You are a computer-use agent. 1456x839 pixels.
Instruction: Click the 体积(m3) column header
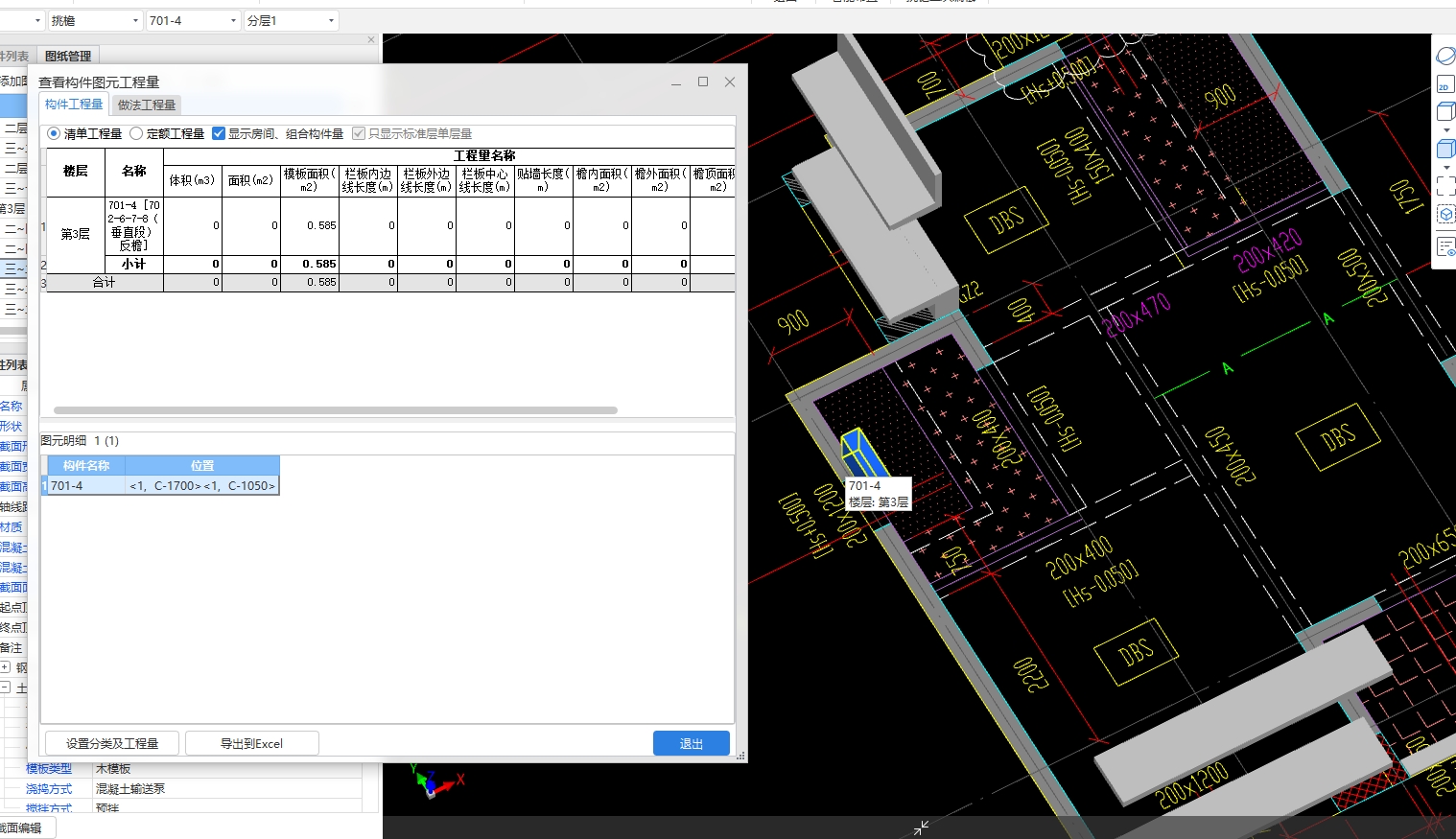193,180
